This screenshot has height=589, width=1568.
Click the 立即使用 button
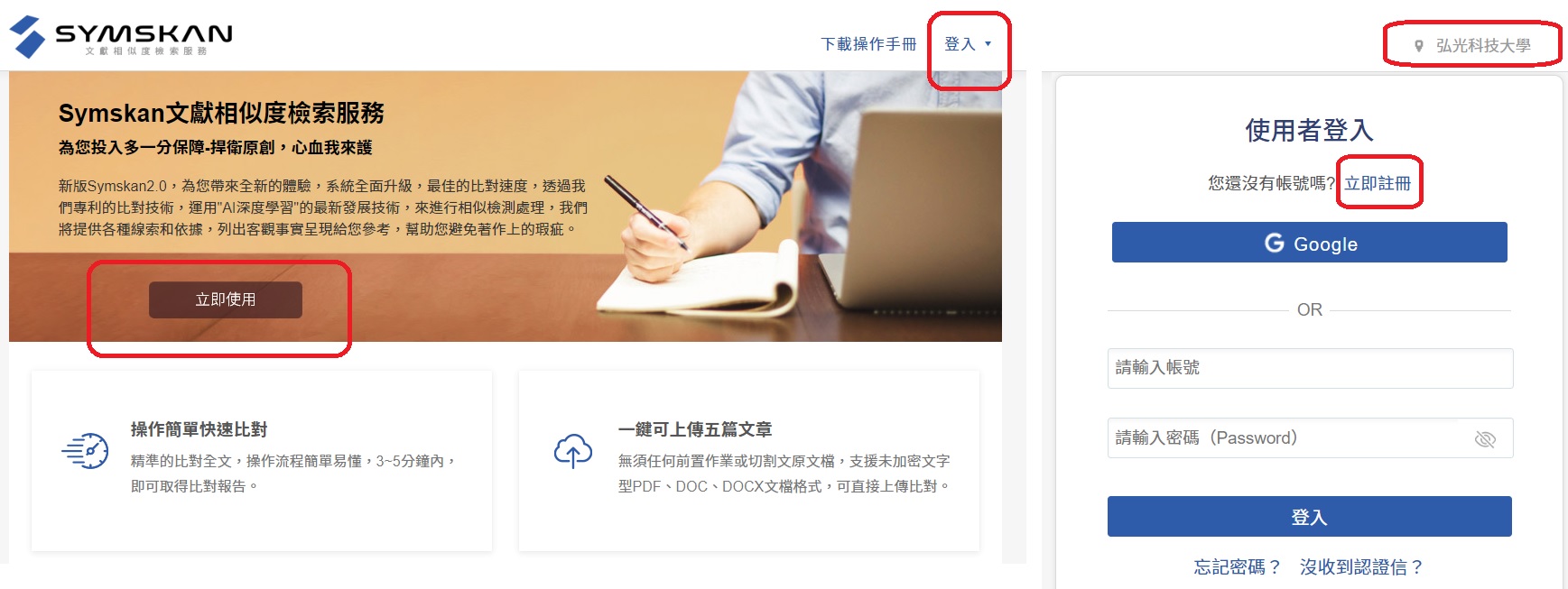coord(226,299)
